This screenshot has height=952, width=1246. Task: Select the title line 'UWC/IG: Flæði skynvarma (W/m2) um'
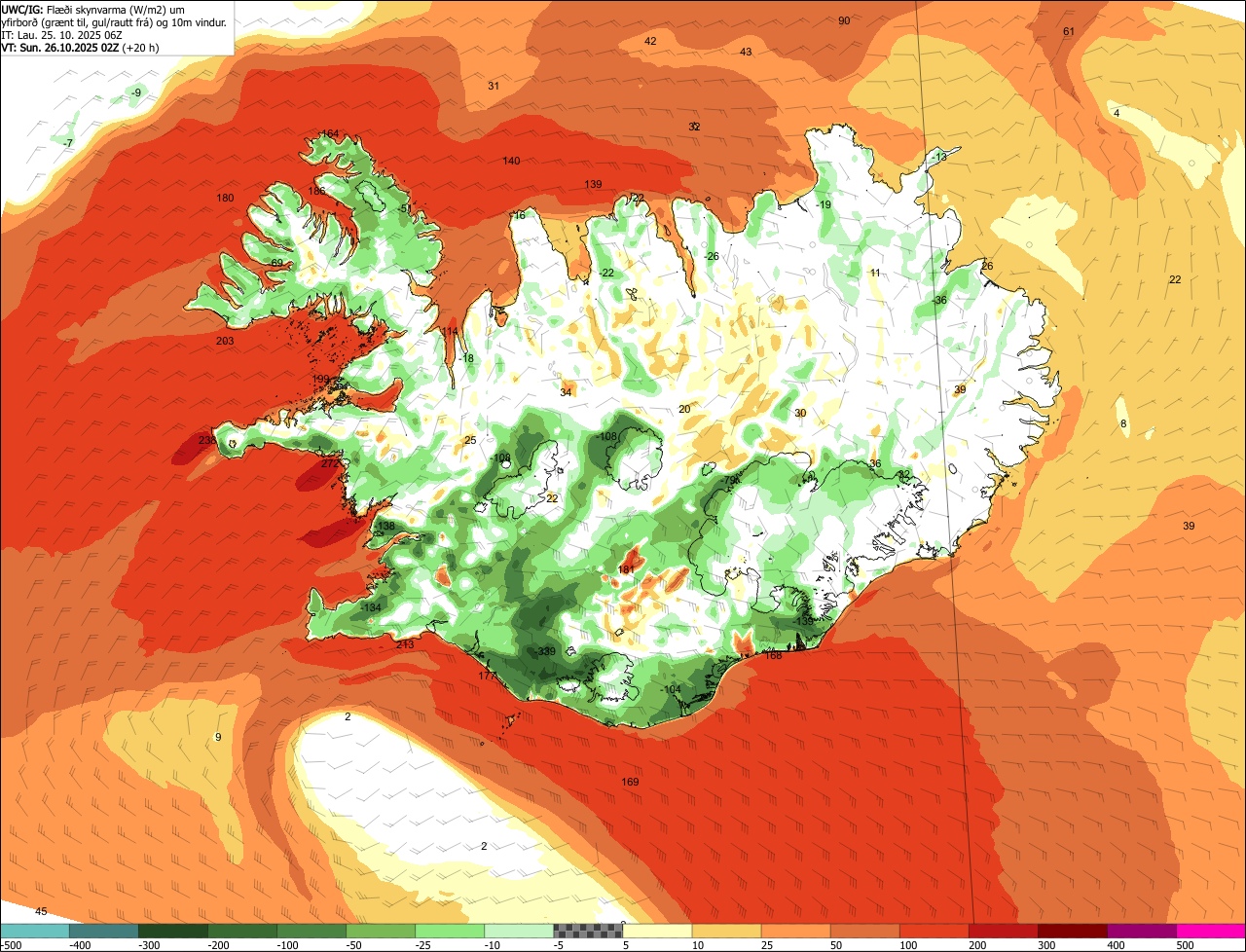pyautogui.click(x=93, y=9)
